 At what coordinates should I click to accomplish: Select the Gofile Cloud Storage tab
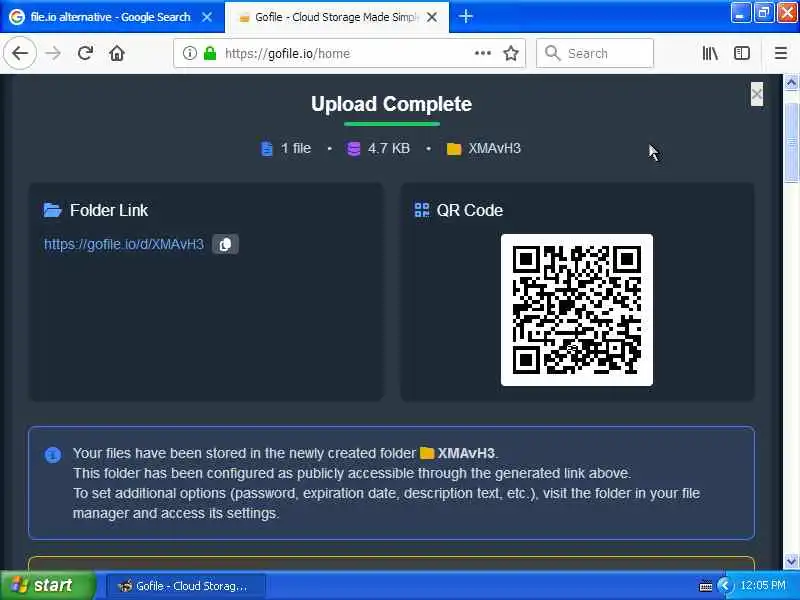pyautogui.click(x=336, y=17)
